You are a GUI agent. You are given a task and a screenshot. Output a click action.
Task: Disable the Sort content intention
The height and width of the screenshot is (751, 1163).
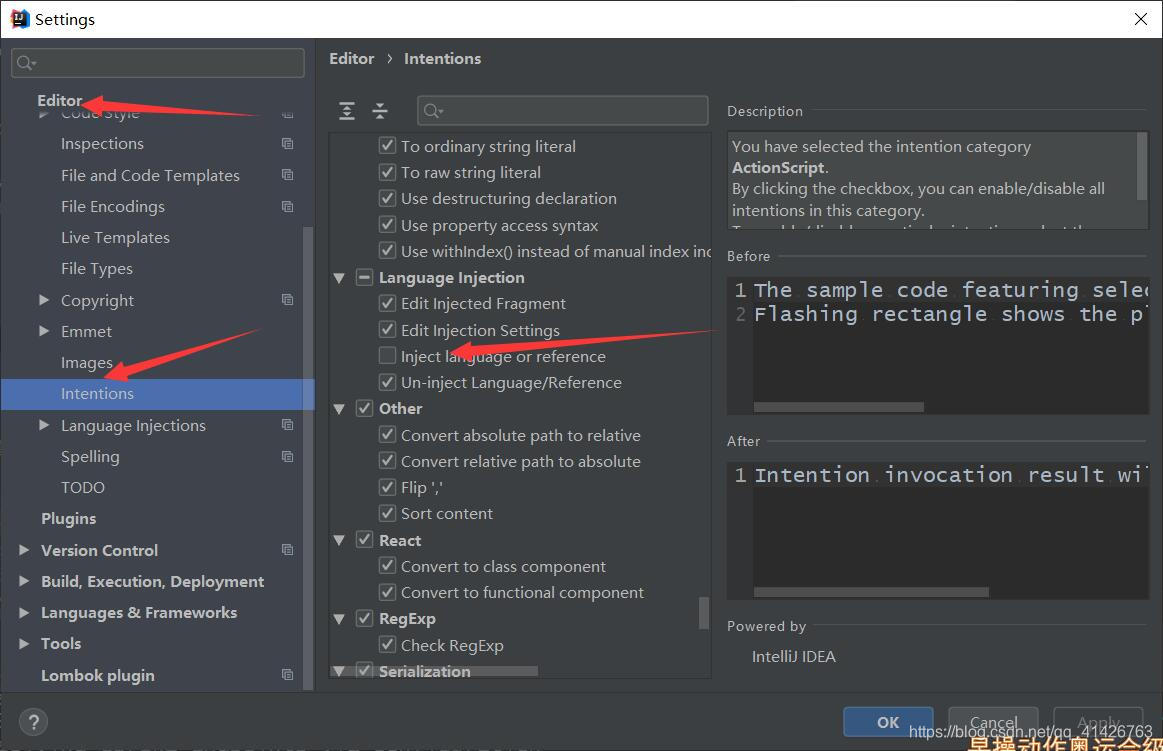(386, 513)
